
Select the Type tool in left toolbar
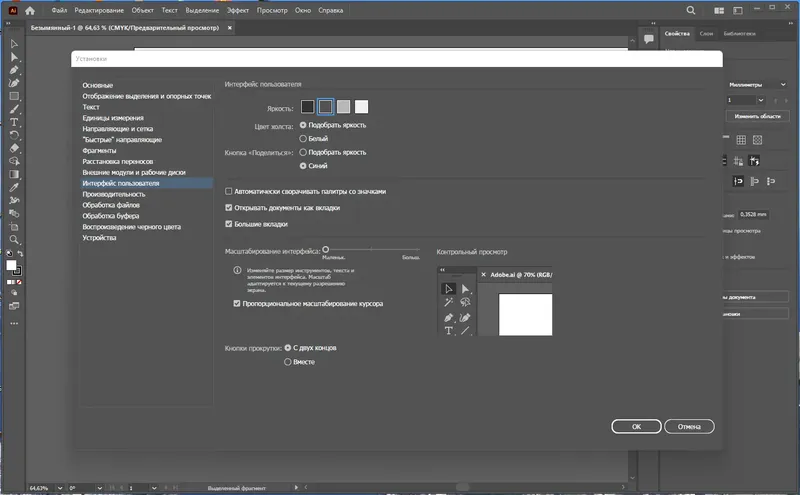point(14,122)
